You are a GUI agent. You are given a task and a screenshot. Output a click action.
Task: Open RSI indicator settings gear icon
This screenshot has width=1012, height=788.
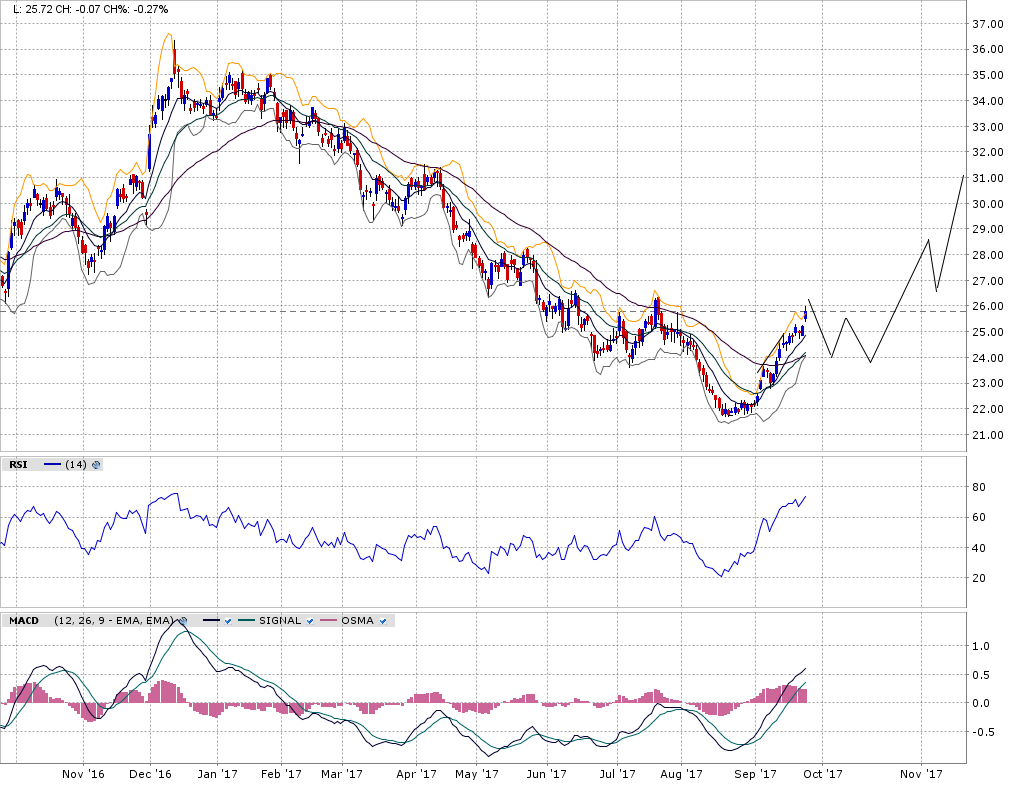pyautogui.click(x=96, y=464)
